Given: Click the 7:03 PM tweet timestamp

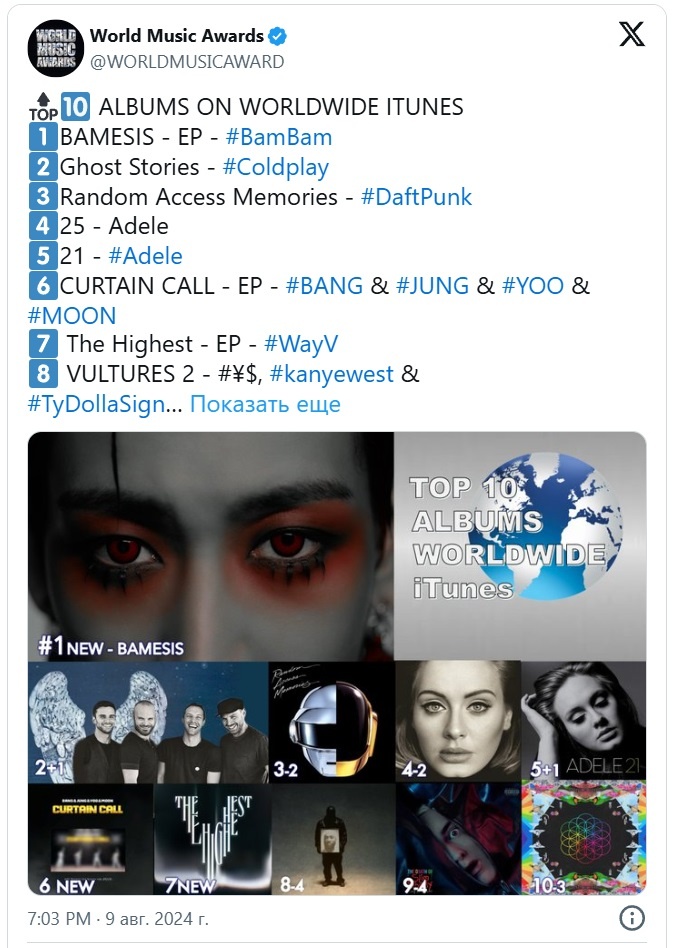Looking at the screenshot, I should 118,919.
